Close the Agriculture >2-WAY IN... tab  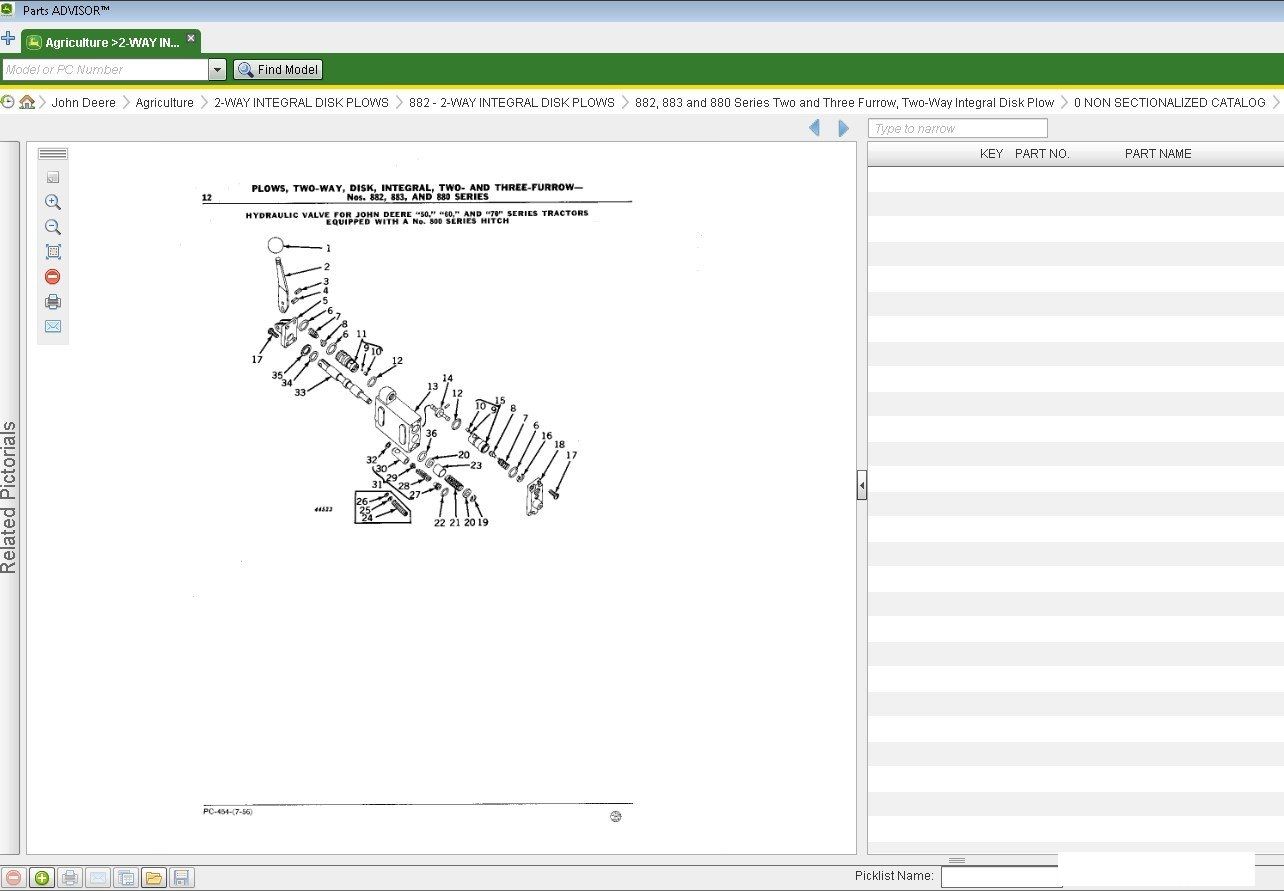coord(191,39)
